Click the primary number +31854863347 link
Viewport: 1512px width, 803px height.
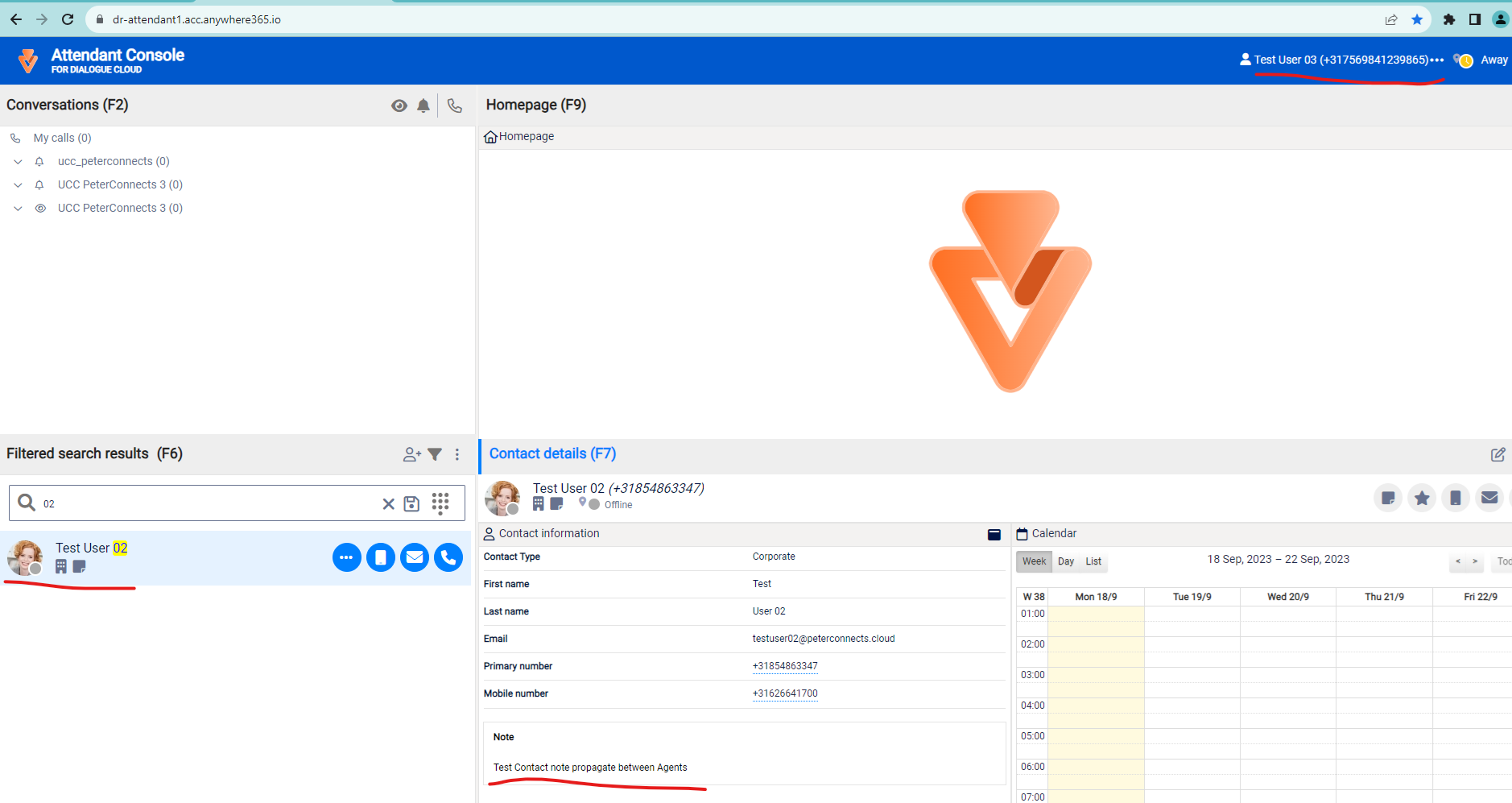point(785,666)
